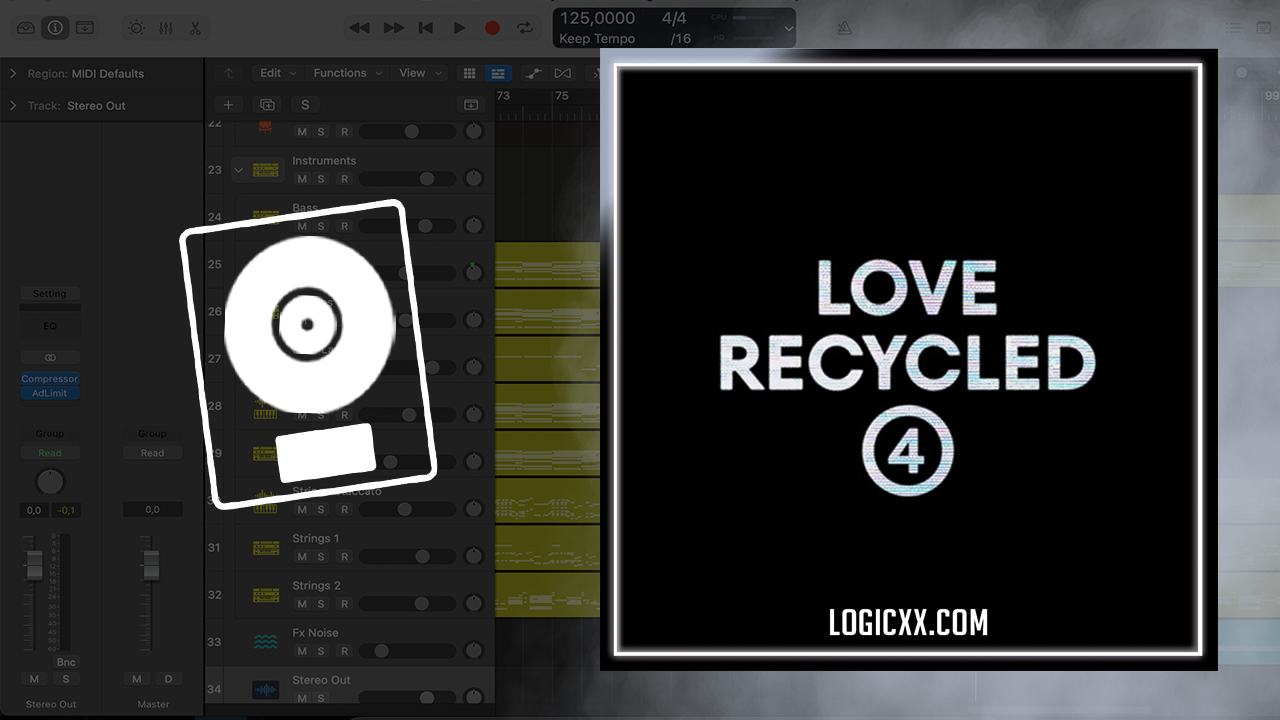
Task: Click the Rewind transport button
Action: click(x=359, y=28)
